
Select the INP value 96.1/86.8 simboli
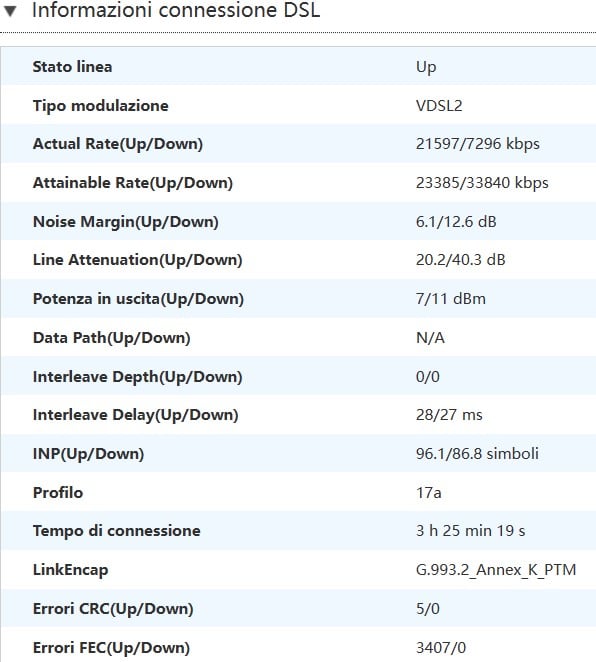[x=477, y=454]
